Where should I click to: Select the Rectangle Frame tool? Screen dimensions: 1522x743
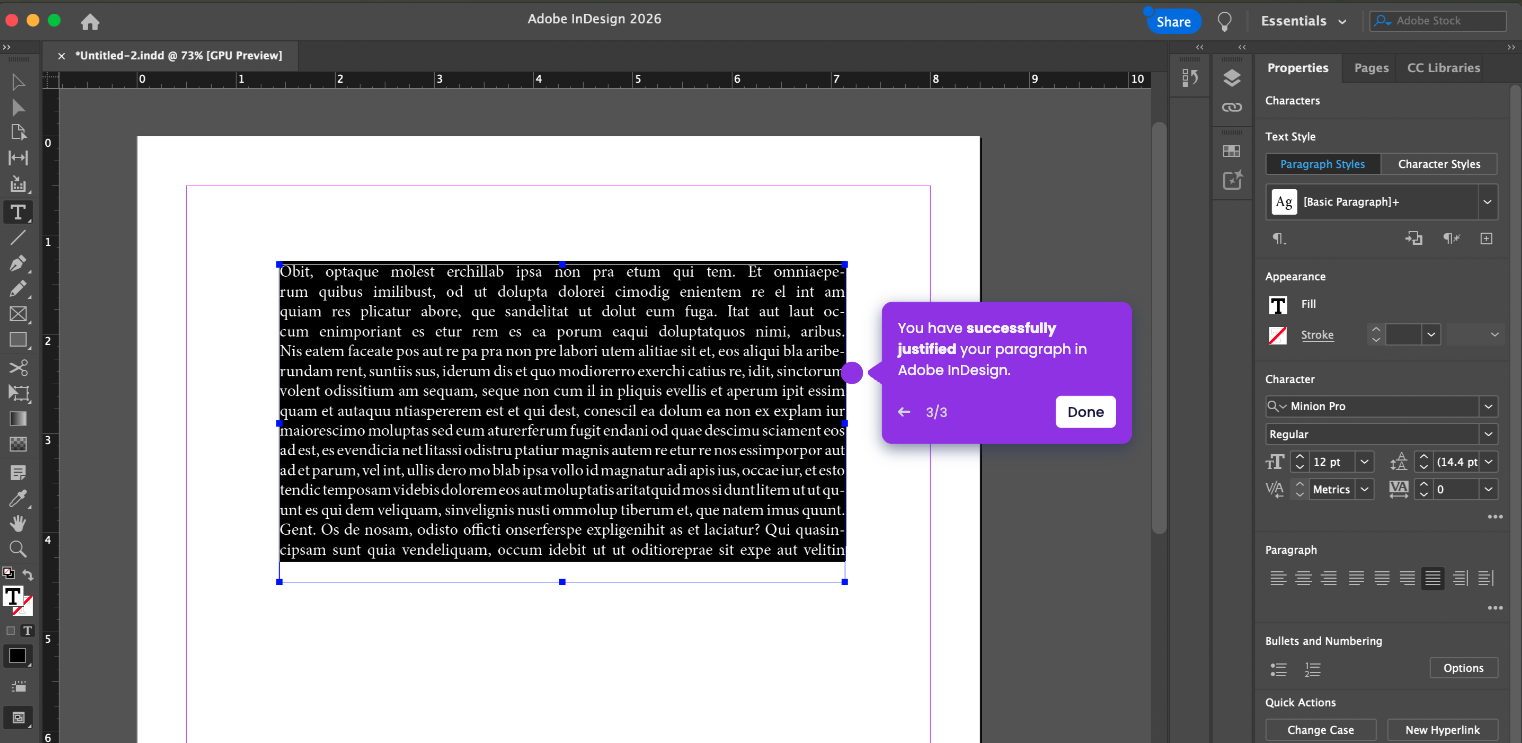(x=18, y=315)
